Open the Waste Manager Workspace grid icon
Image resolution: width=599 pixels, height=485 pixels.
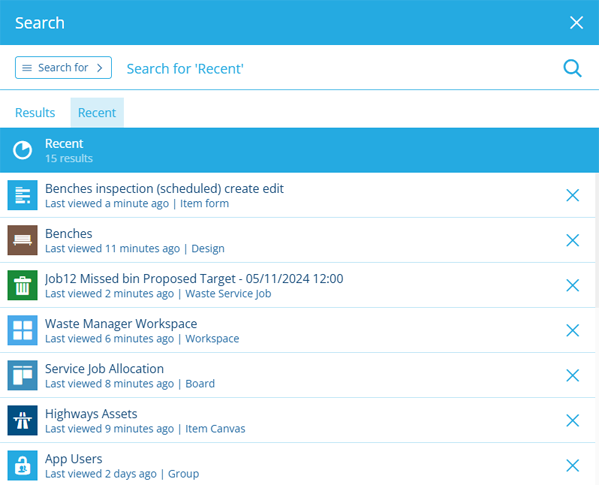(x=23, y=330)
